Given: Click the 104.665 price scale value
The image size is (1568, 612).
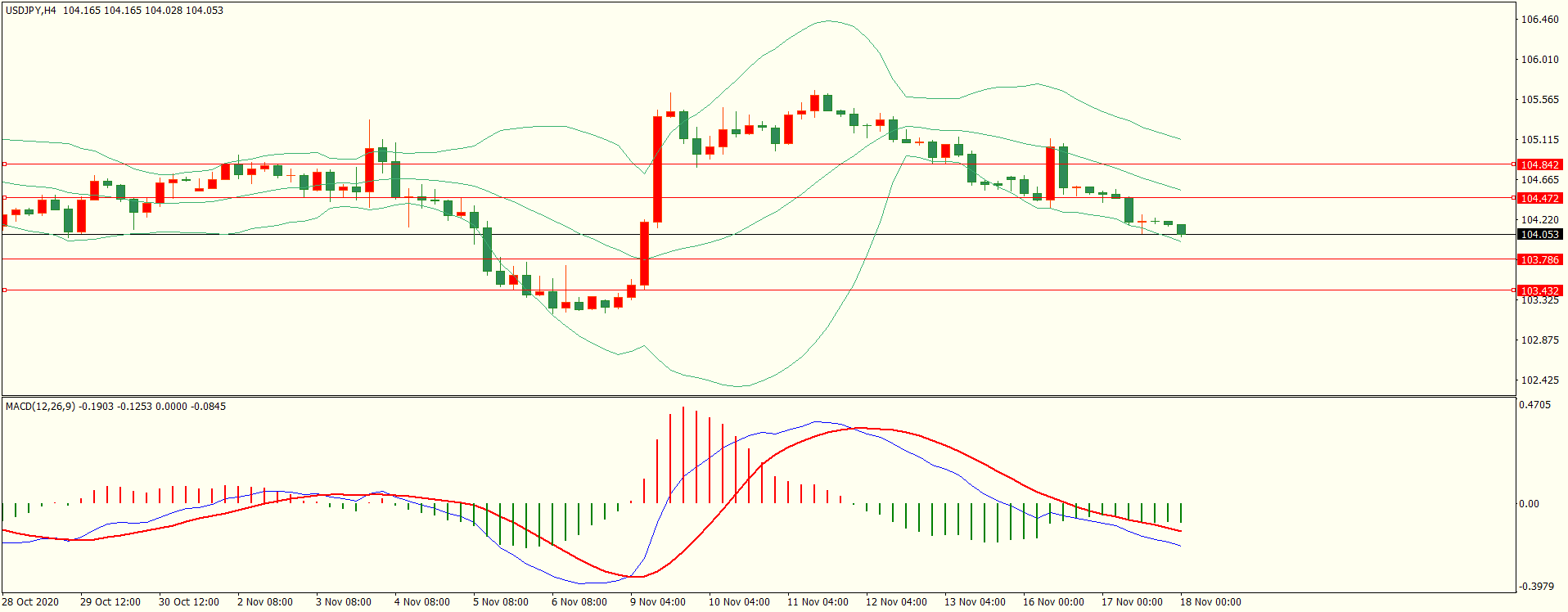Looking at the screenshot, I should [1539, 180].
